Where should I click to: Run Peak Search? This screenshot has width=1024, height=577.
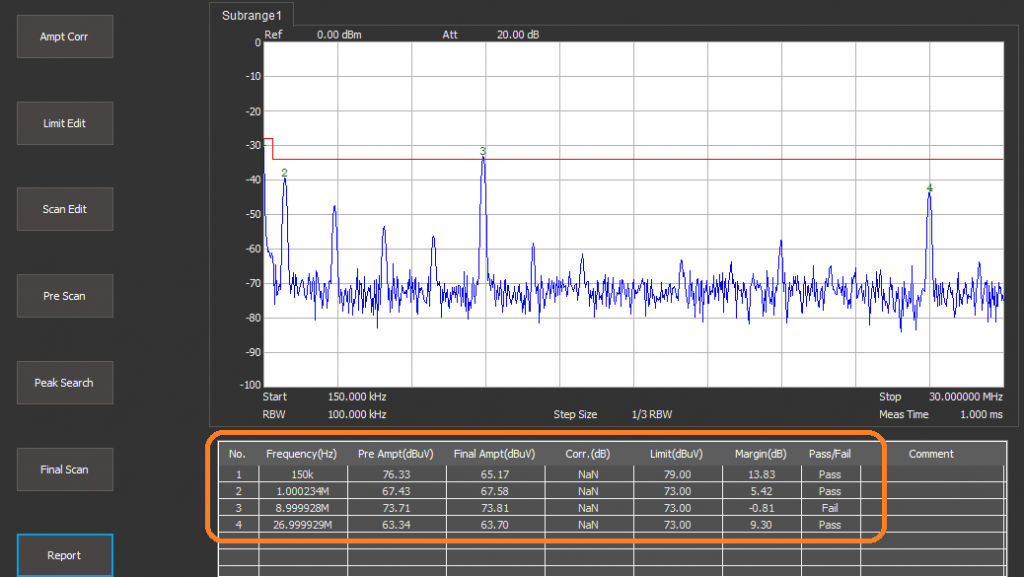point(64,383)
